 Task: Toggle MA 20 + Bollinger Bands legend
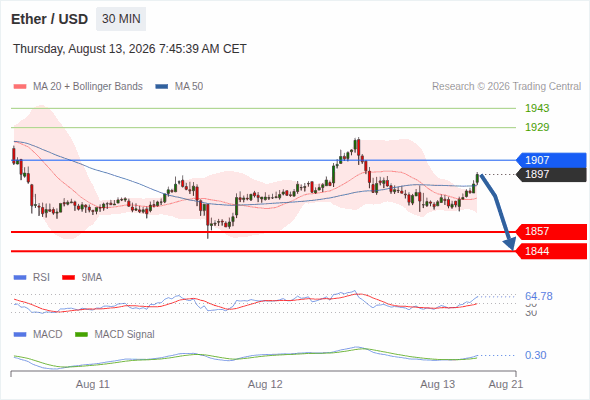[x=78, y=87]
